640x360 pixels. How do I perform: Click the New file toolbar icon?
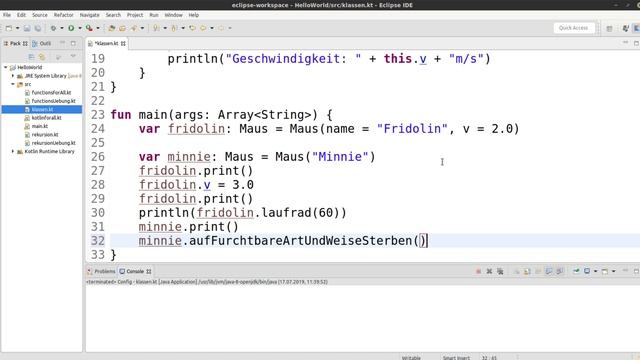coord(9,28)
